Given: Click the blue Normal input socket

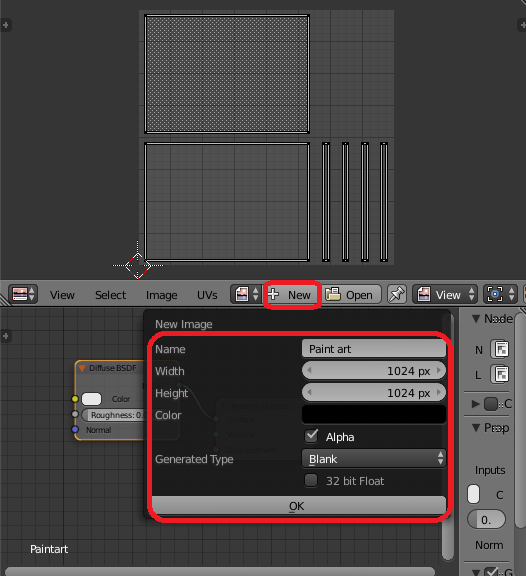Looking at the screenshot, I should pyautogui.click(x=75, y=429).
